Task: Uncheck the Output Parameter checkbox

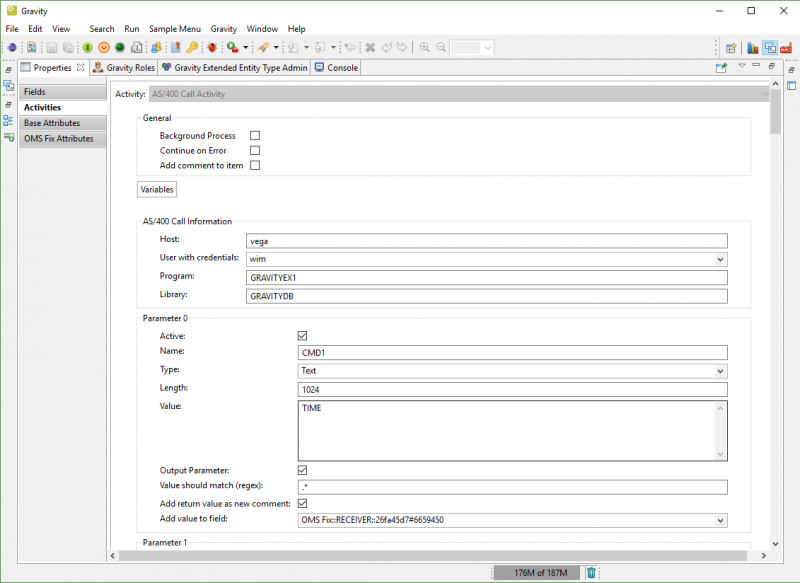Action: [303, 470]
